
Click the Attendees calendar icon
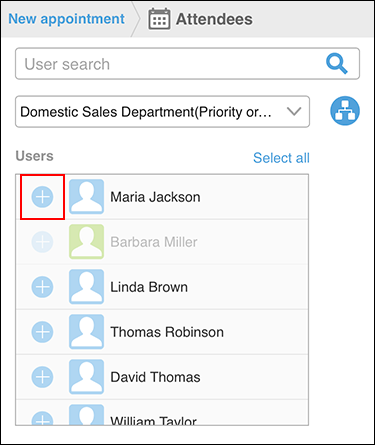[x=159, y=19]
